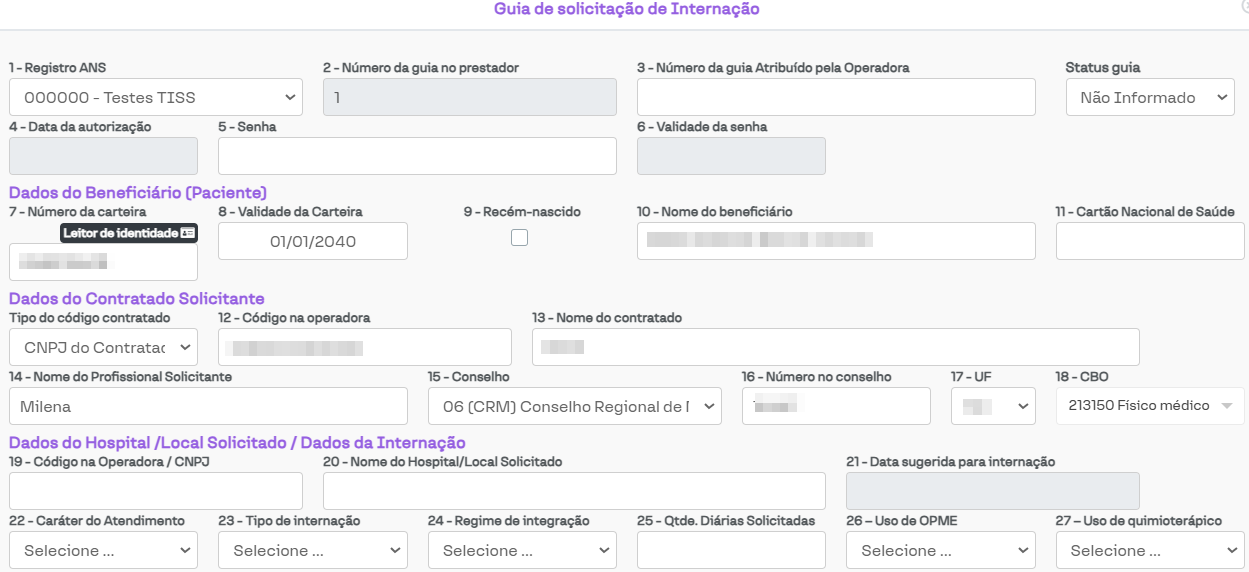The image size is (1249, 572).
Task: Focus the Nome do Hospital/Local Solicitado field
Action: (574, 491)
